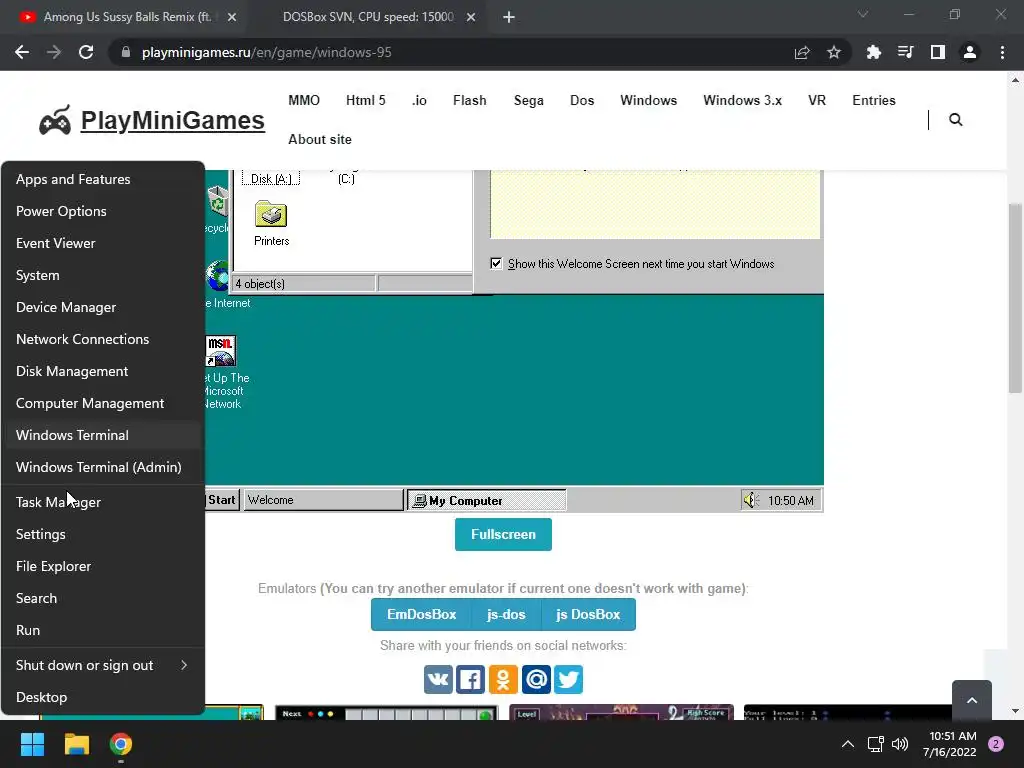Launch Windows Terminal (Admin)
1024x768 pixels.
click(x=103, y=467)
